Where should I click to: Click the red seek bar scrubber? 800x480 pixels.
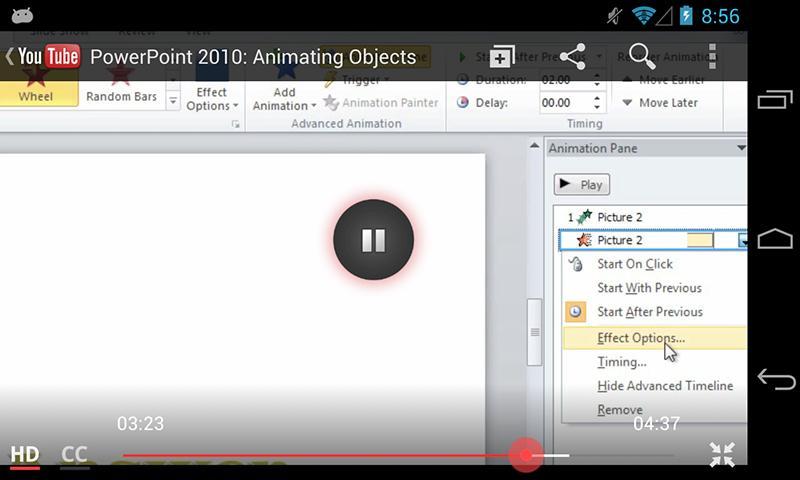(526, 455)
